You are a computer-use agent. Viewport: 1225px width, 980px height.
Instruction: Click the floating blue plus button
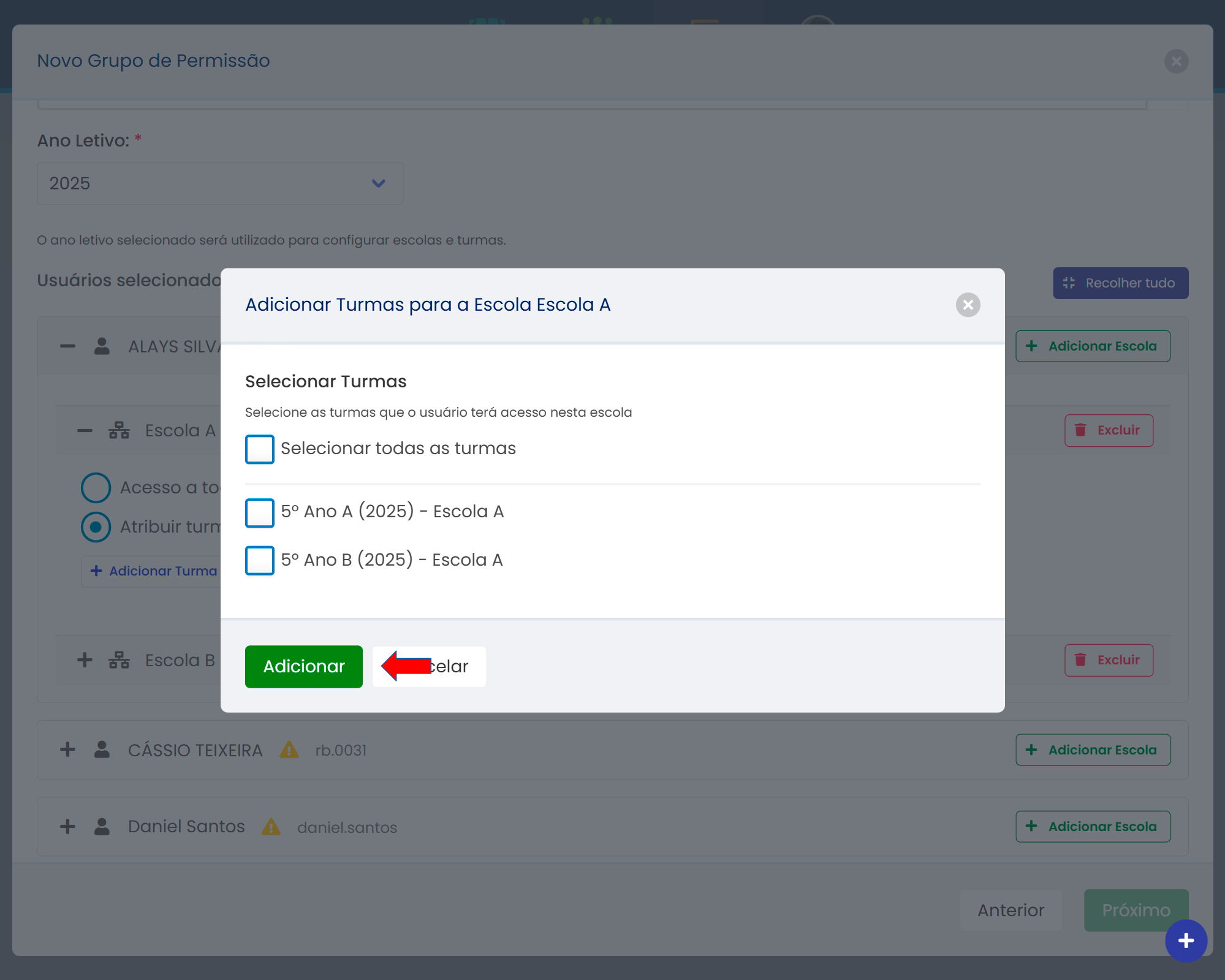click(x=1186, y=940)
